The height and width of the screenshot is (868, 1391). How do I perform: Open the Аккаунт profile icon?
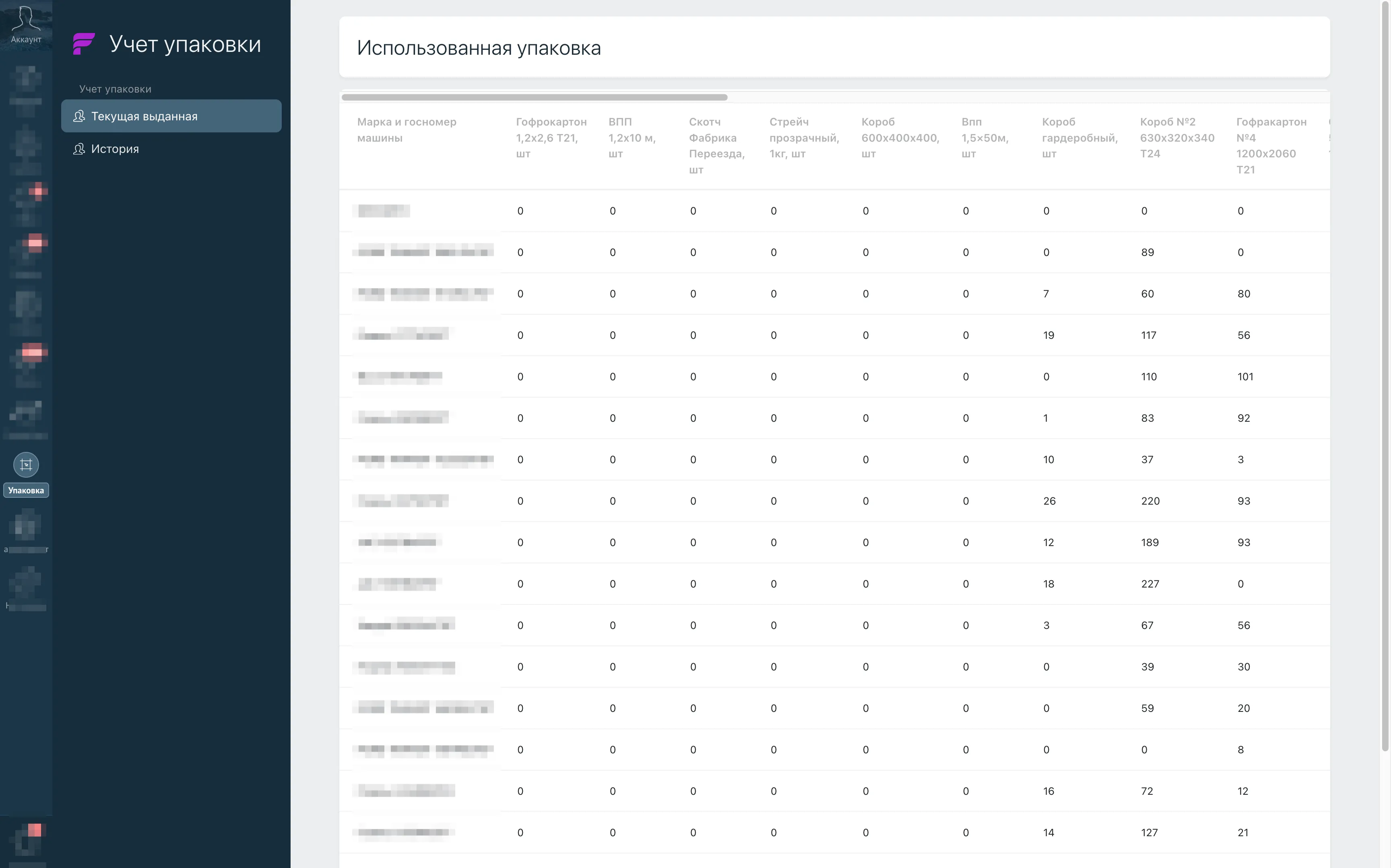[26, 19]
